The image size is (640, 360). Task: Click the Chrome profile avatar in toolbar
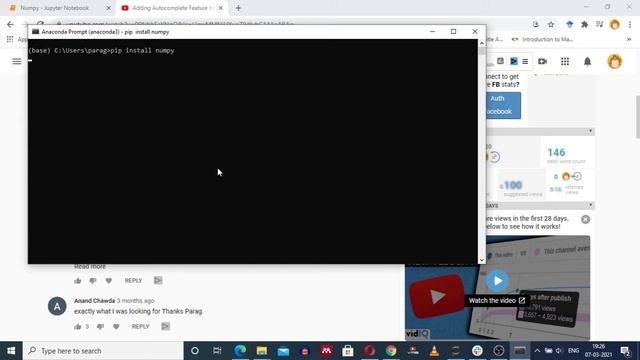[615, 24]
